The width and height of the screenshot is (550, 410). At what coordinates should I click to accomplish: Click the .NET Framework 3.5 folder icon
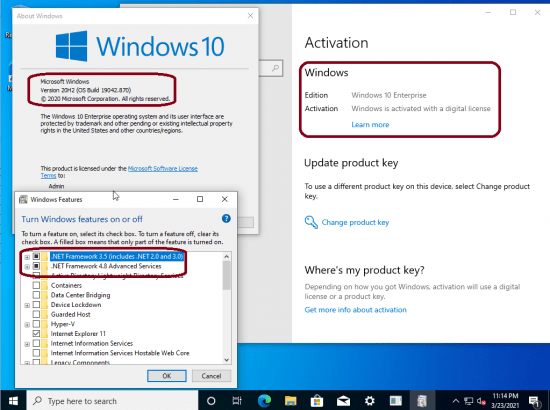(x=45, y=256)
